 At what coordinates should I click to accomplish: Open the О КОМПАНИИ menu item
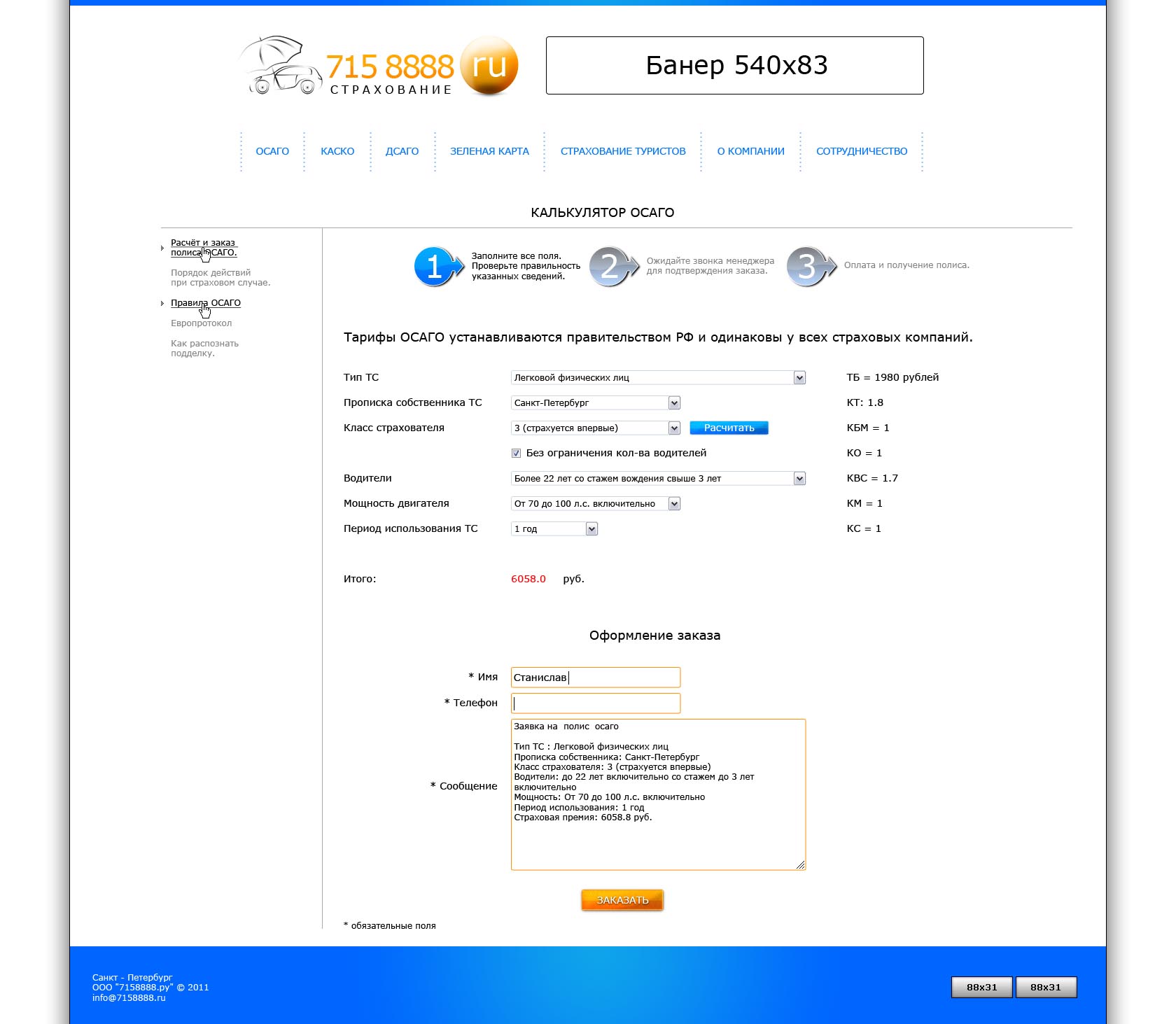click(x=751, y=151)
